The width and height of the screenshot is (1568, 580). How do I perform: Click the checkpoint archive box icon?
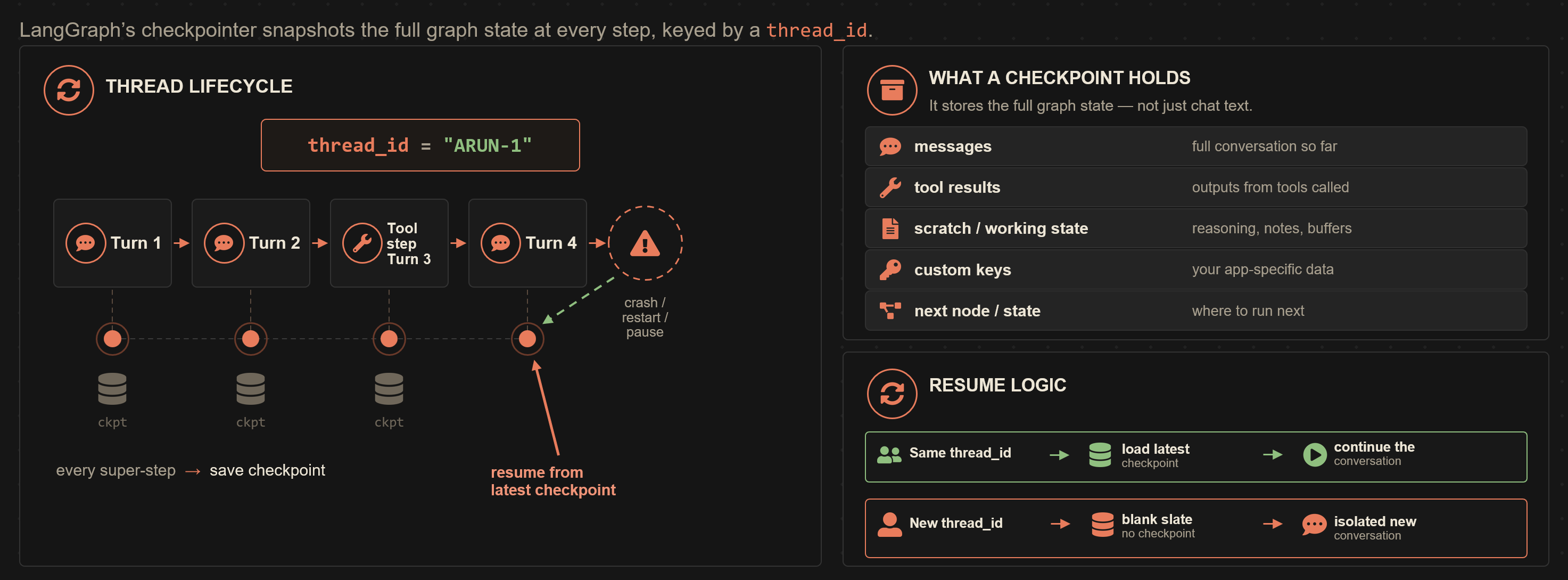(x=892, y=90)
